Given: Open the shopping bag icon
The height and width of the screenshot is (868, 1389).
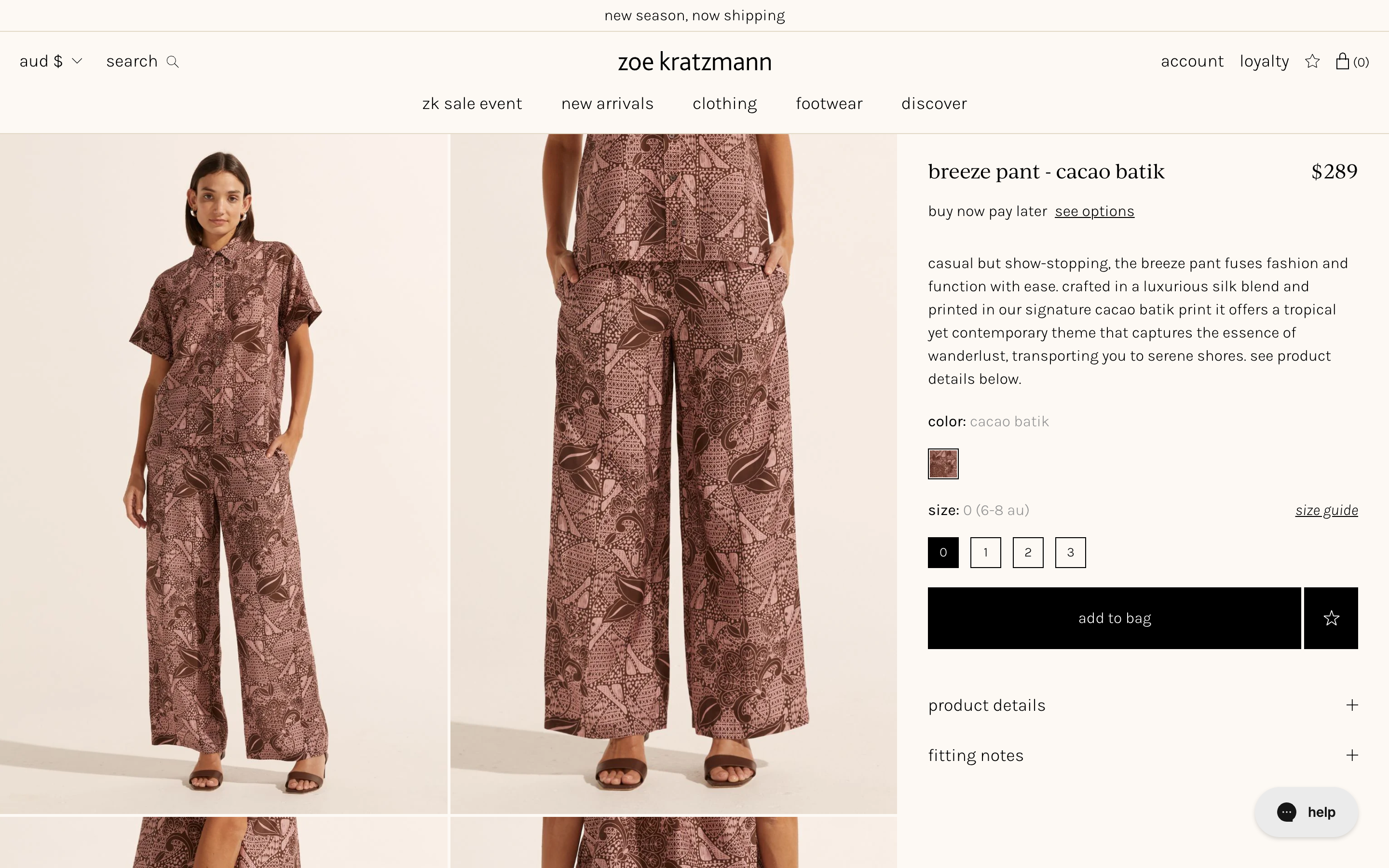Looking at the screenshot, I should [1342, 61].
